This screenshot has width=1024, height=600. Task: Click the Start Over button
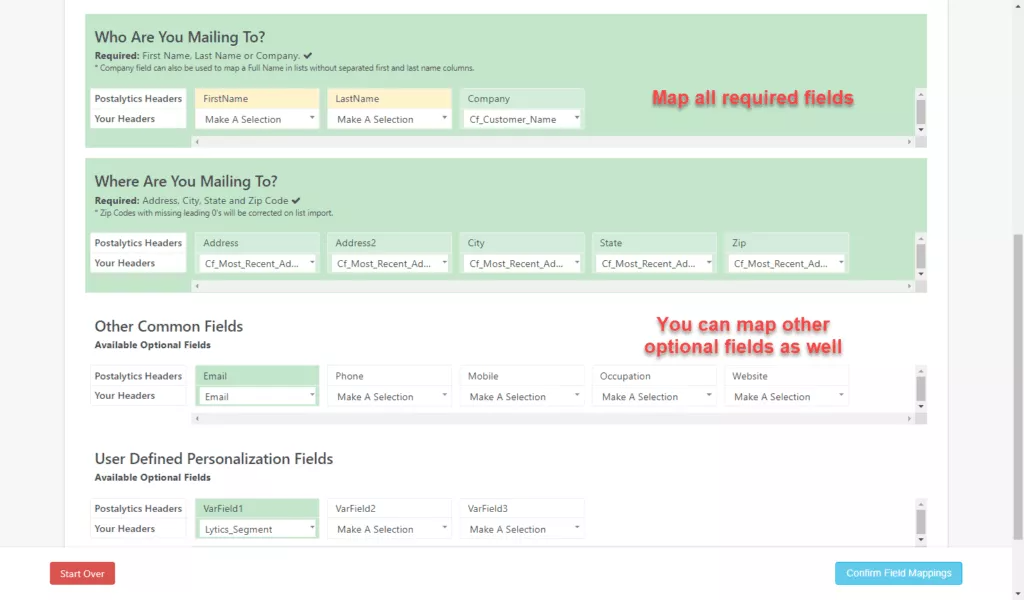[82, 573]
